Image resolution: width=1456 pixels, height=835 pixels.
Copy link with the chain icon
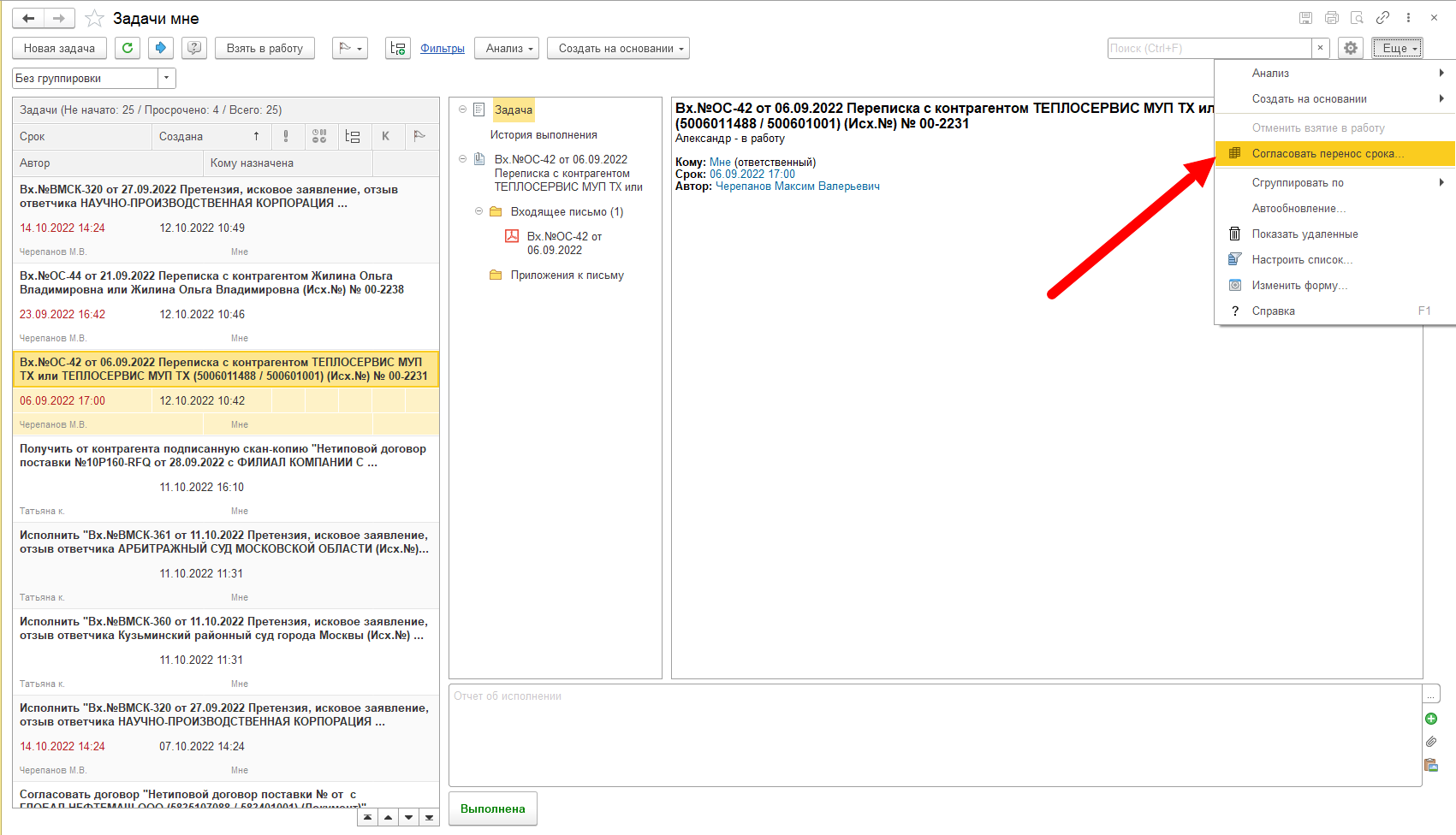pos(1382,18)
